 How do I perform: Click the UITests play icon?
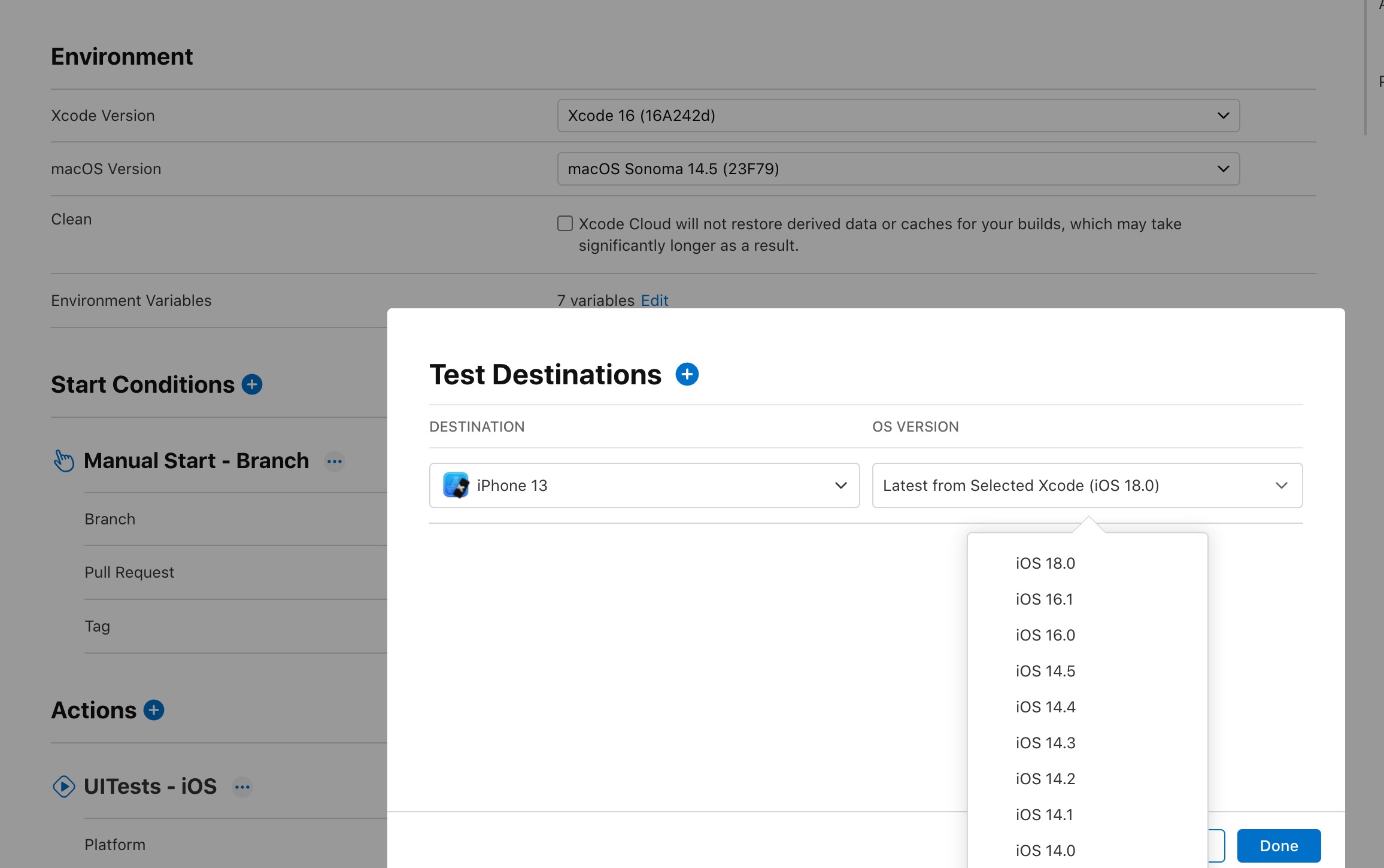(64, 787)
